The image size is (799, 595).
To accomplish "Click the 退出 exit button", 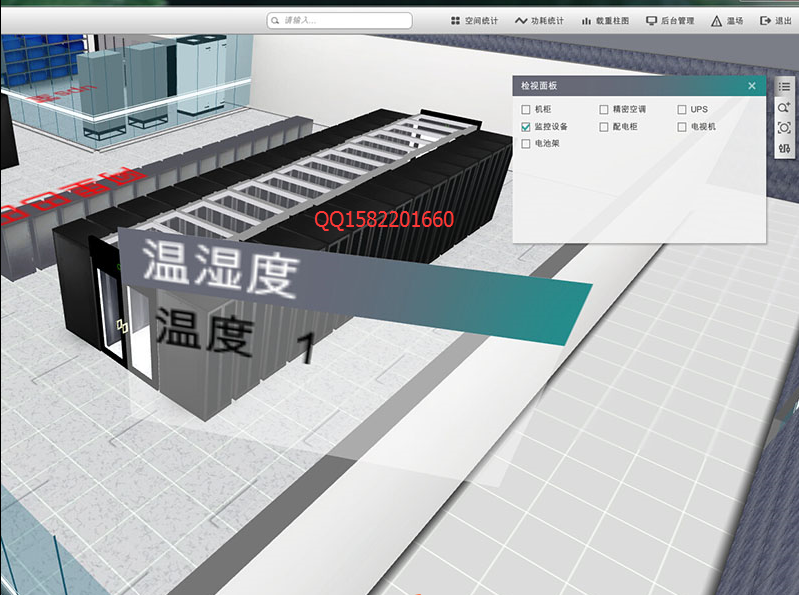I will pyautogui.click(x=776, y=20).
